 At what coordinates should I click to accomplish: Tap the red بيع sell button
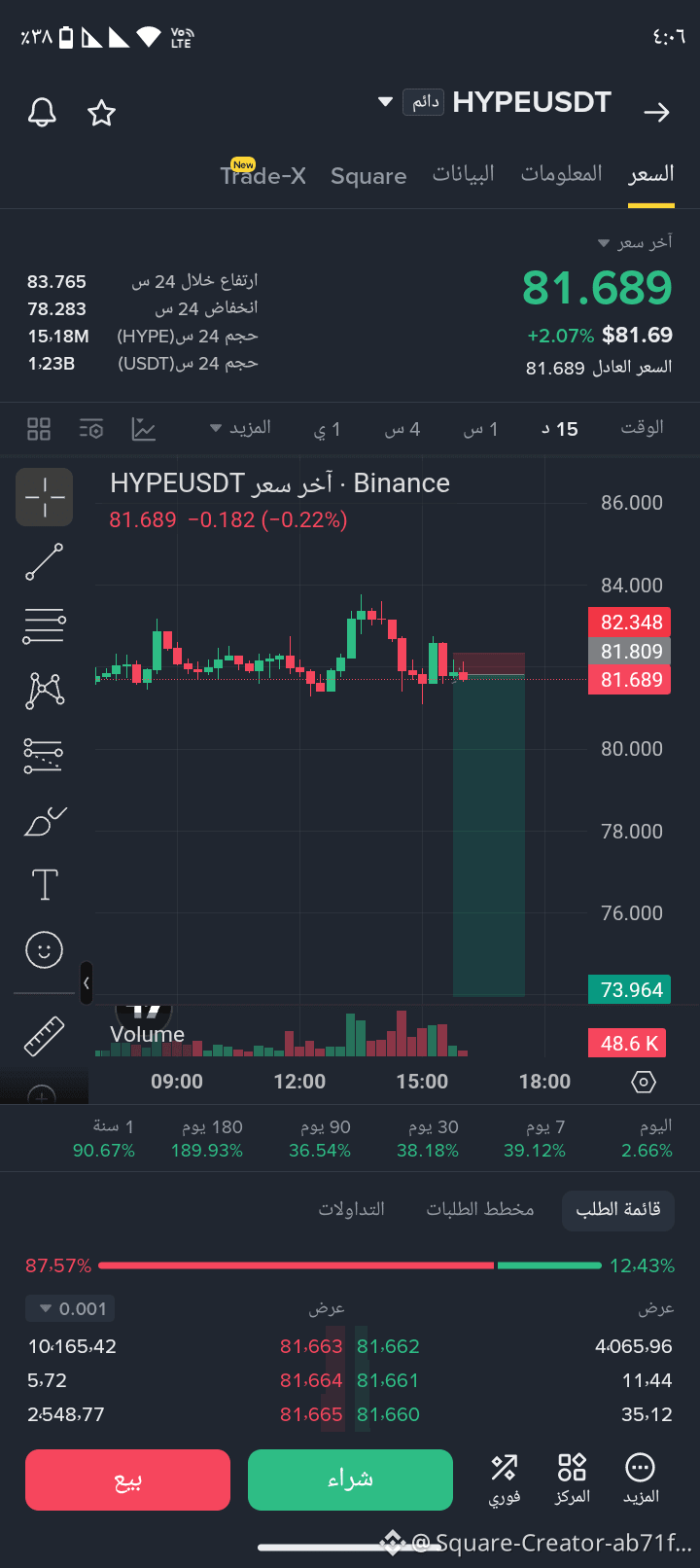[128, 1479]
